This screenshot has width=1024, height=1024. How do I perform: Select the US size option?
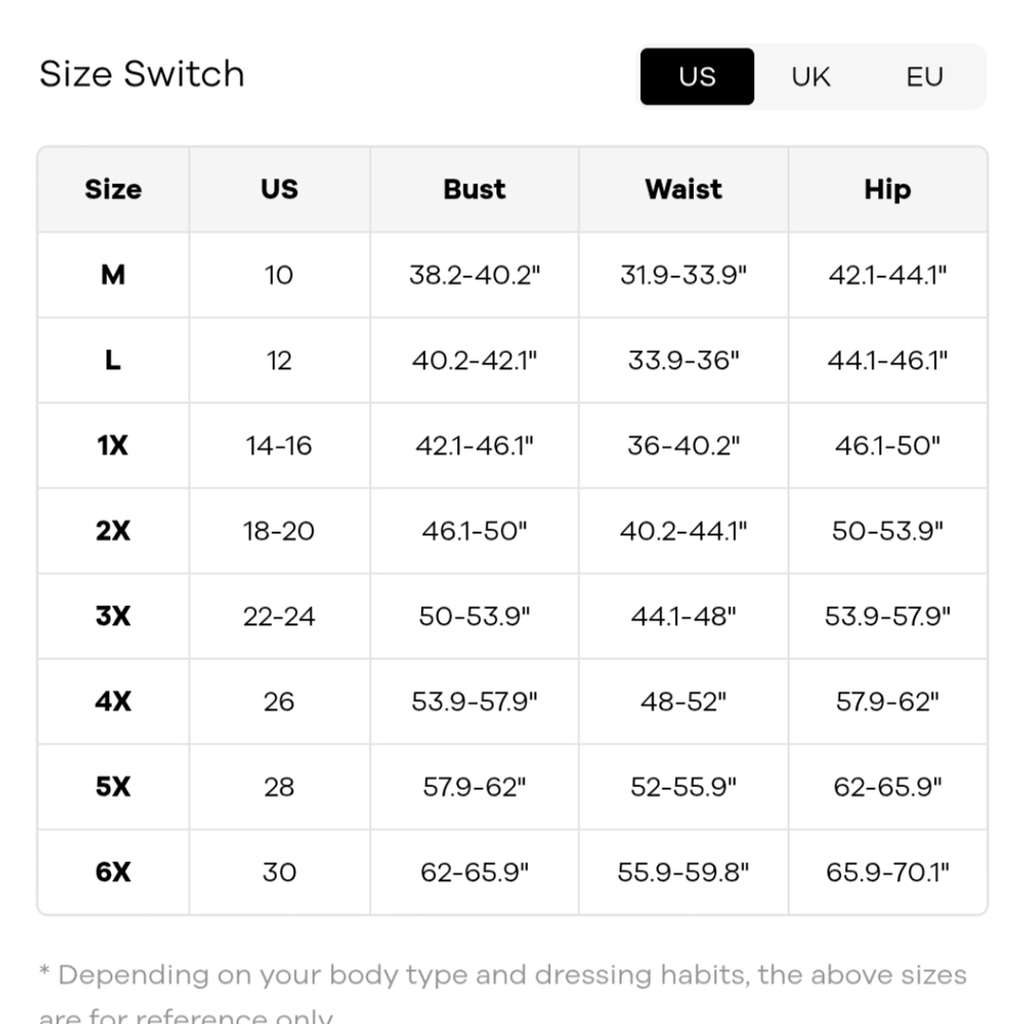point(697,76)
